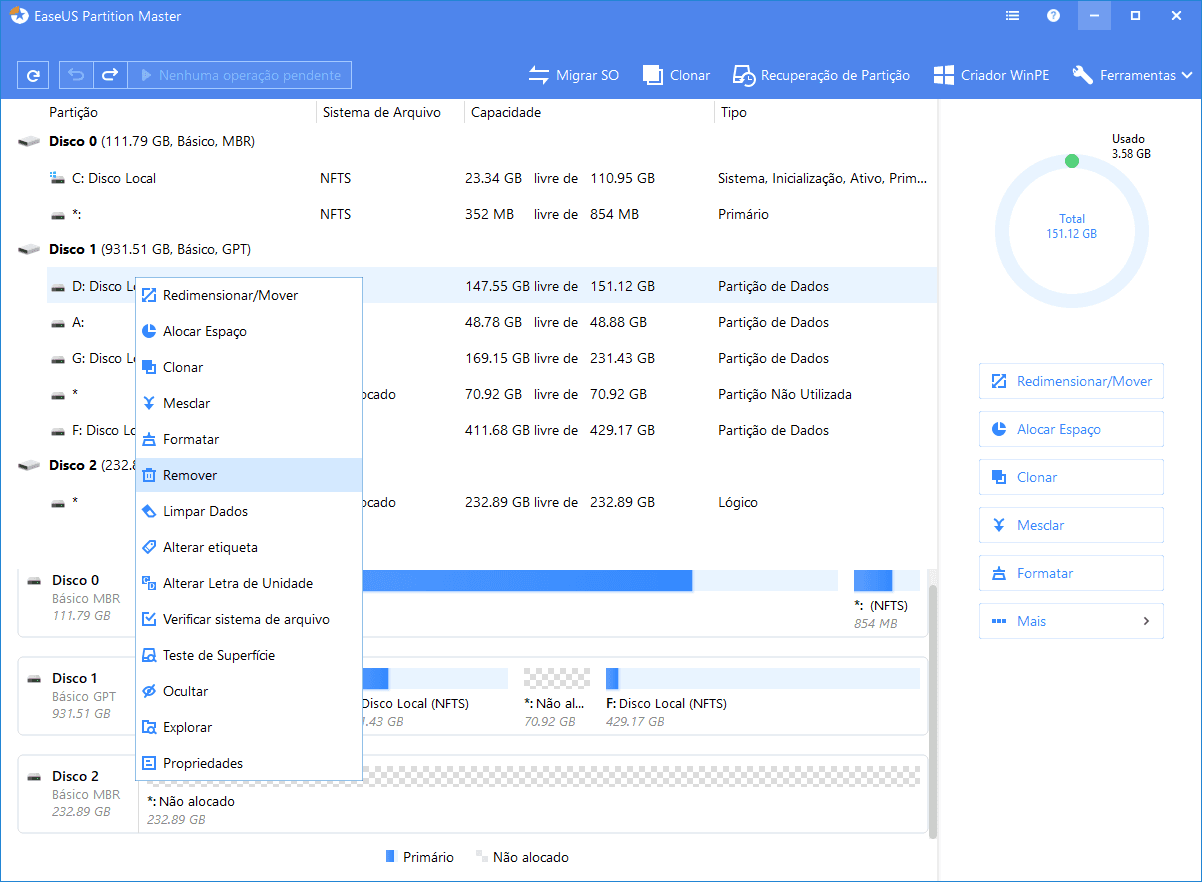
Task: Click Formatar button in right panel
Action: pos(1071,573)
